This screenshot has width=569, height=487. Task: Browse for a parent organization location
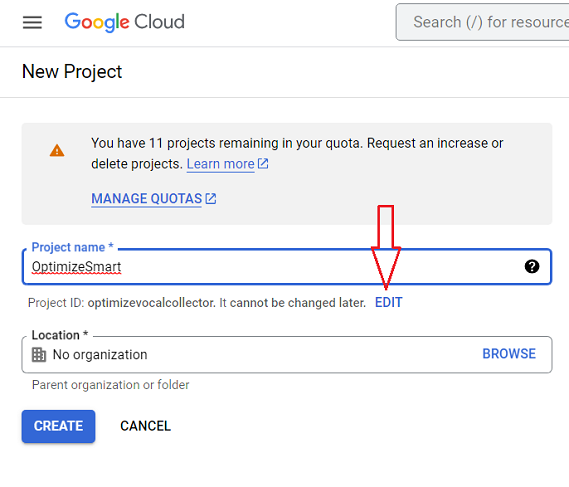point(509,353)
